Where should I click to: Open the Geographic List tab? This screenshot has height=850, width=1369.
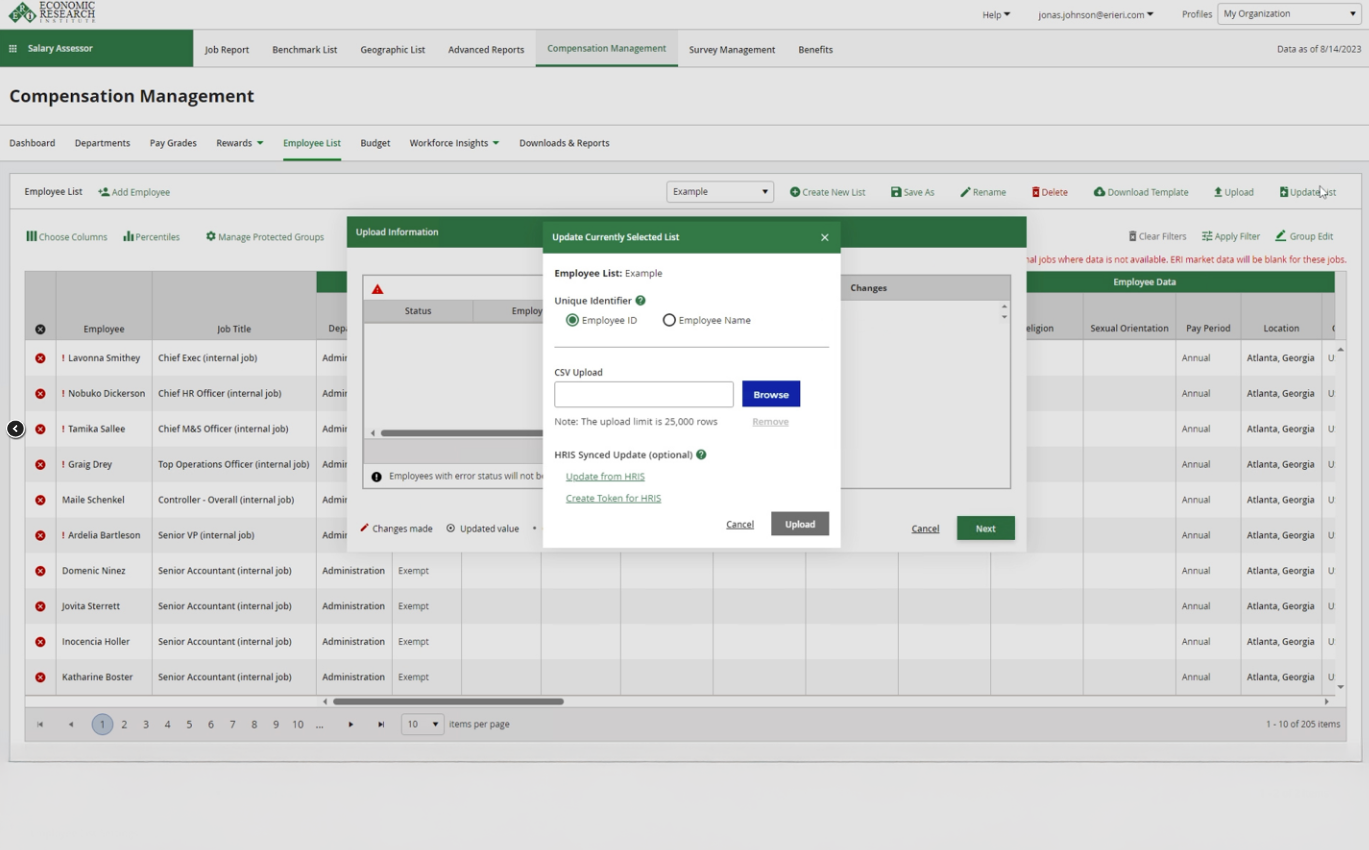393,49
